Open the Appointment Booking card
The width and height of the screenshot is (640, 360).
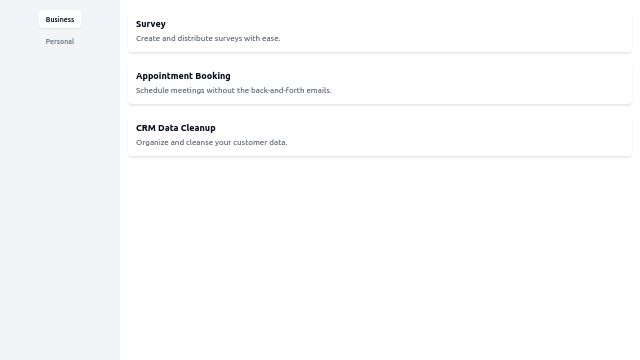(380, 83)
